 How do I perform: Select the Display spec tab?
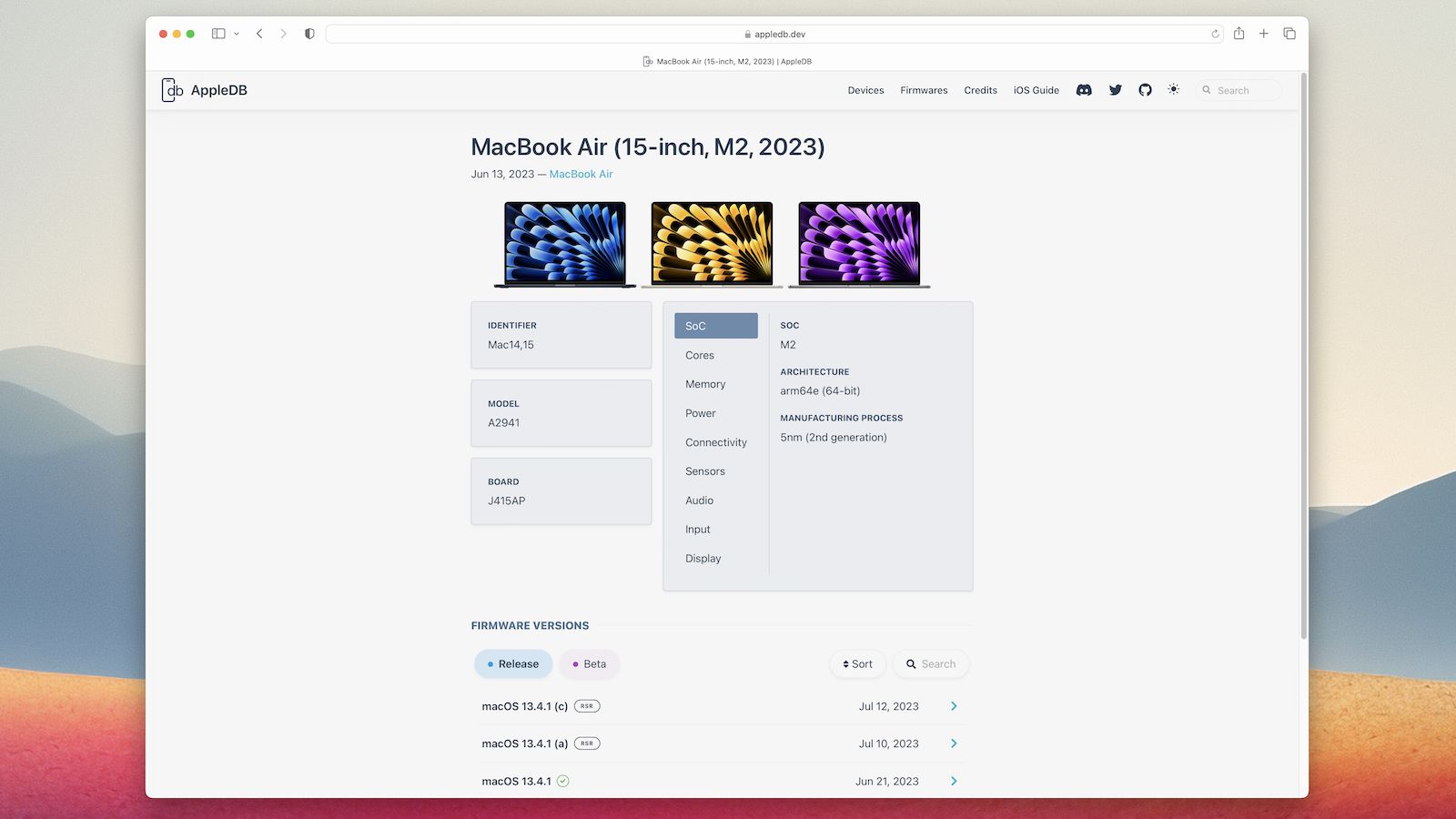pos(716,559)
